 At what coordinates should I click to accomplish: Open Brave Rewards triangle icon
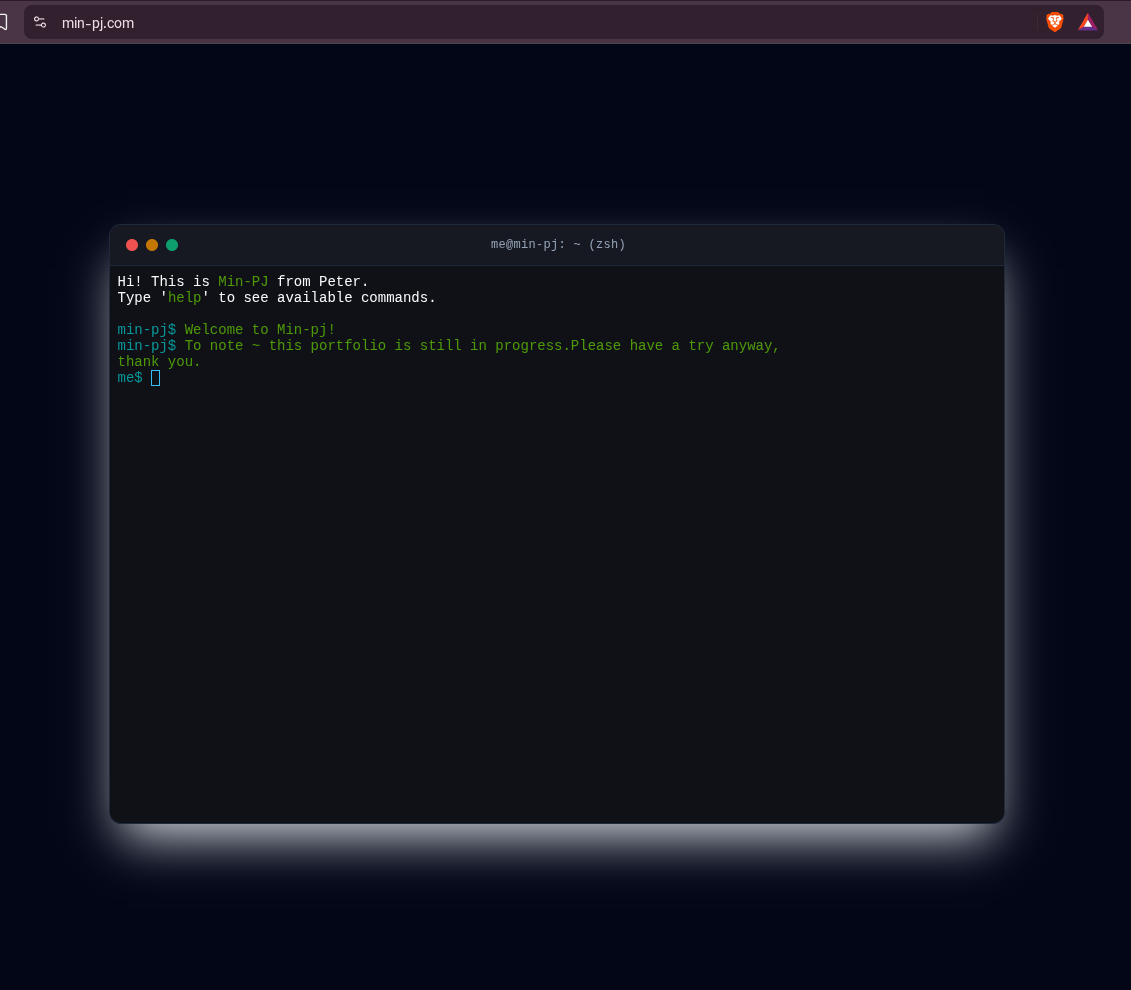click(1087, 22)
